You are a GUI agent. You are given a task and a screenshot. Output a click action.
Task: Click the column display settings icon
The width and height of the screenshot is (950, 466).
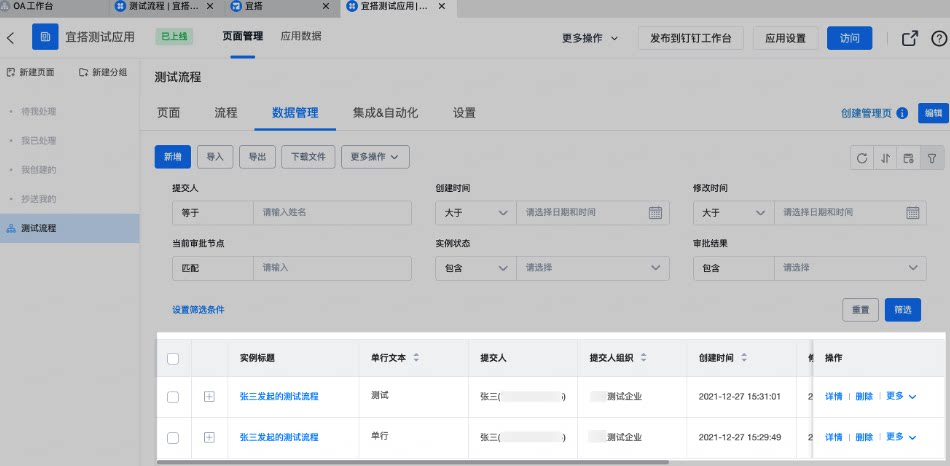[908, 159]
